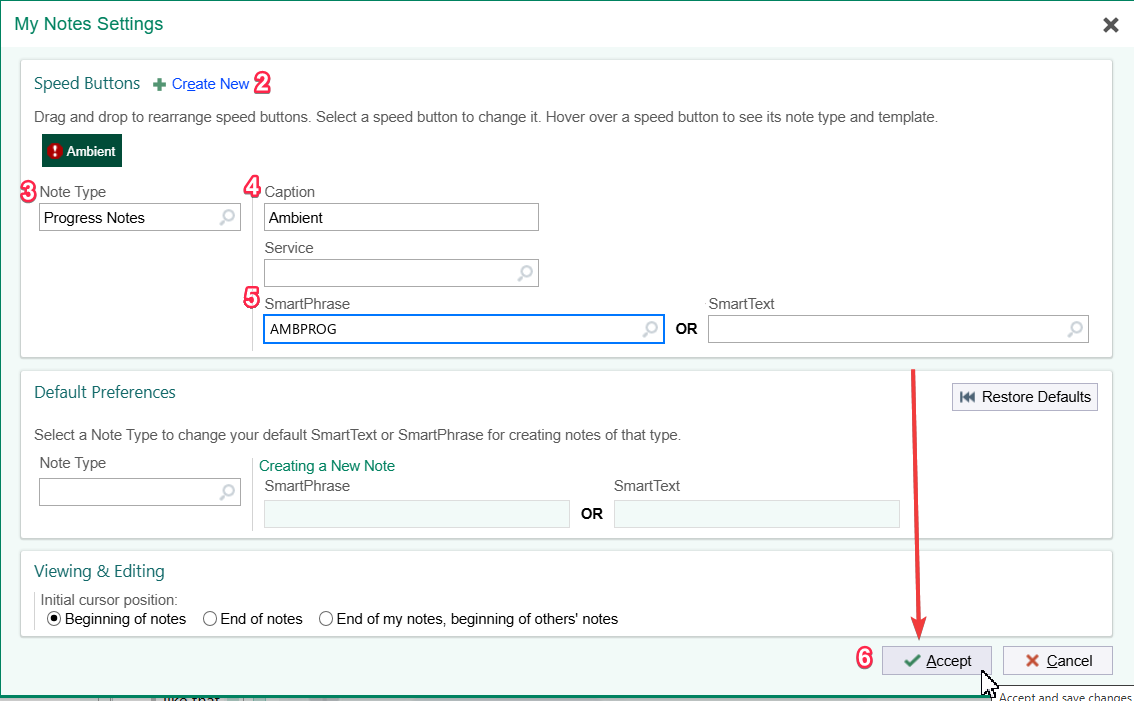
Task: Click the Default Preferences section heading
Action: (105, 392)
